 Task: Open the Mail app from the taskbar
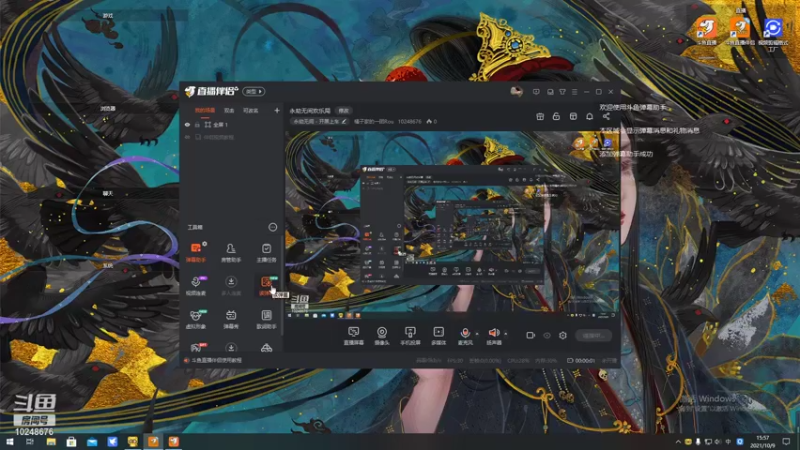pyautogui.click(x=92, y=442)
